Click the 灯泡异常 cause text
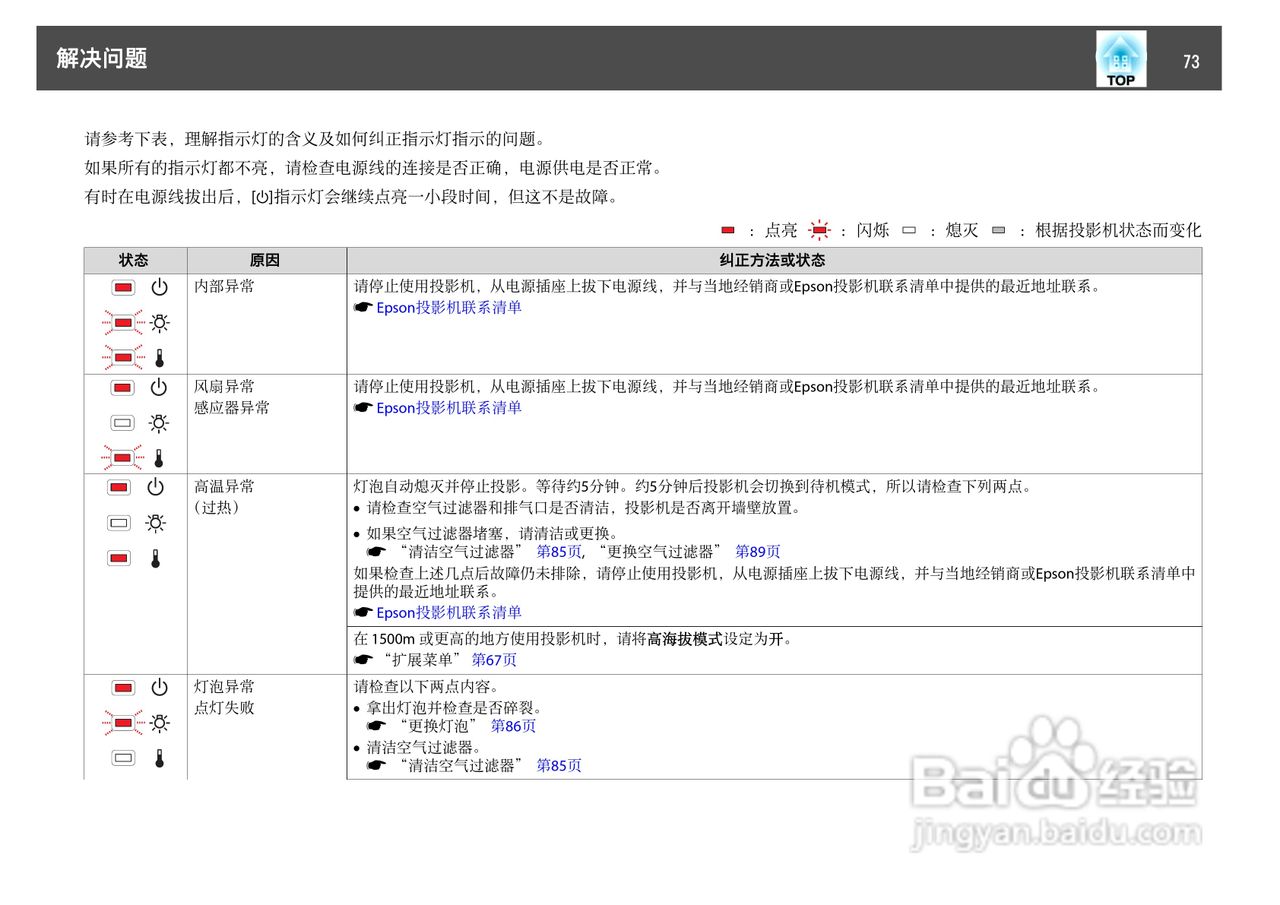Viewport: 1280px width, 905px height. [x=224, y=687]
